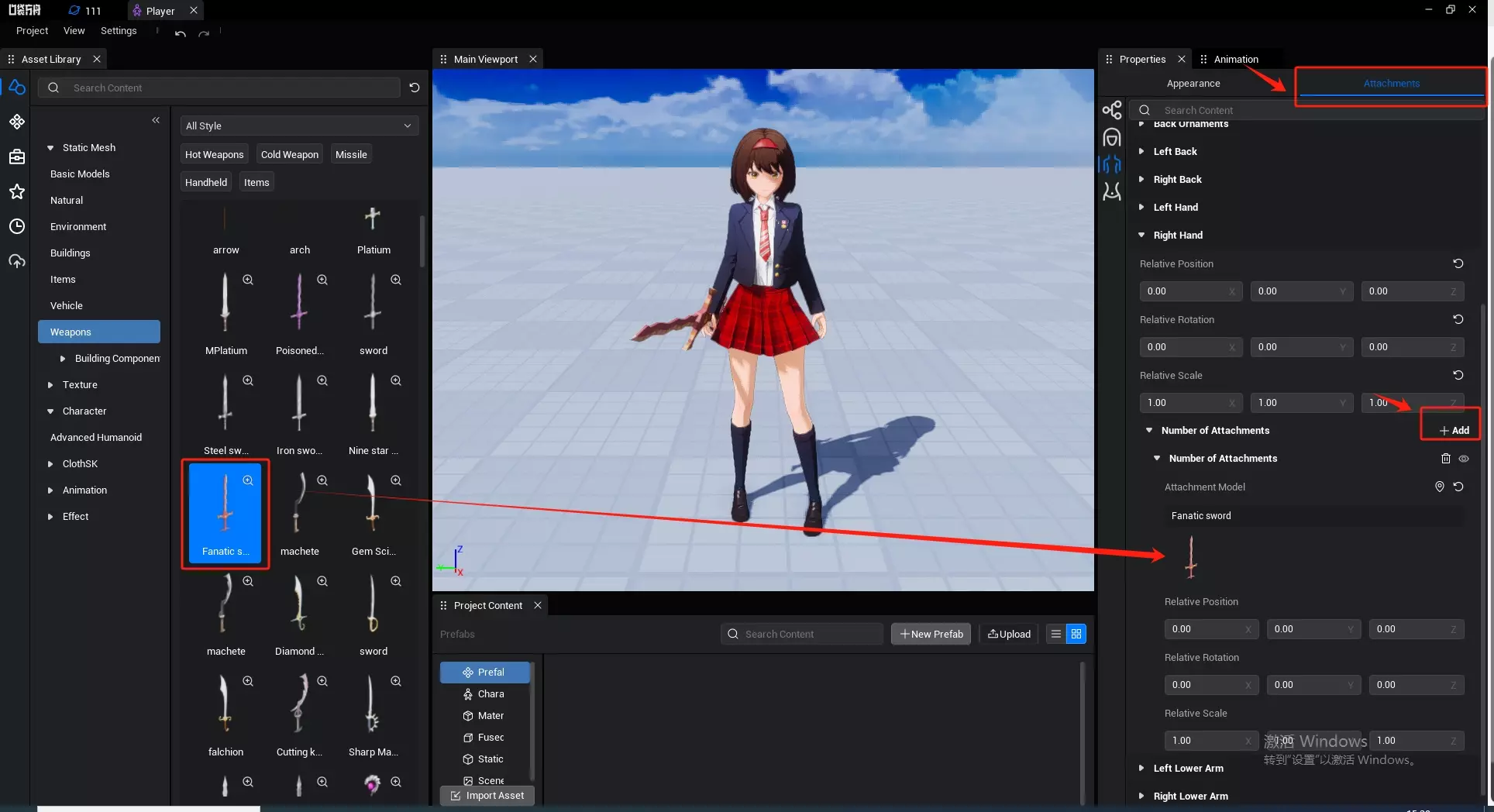Click the Import Asset button
Viewport: 1494px width, 812px height.
tap(487, 795)
